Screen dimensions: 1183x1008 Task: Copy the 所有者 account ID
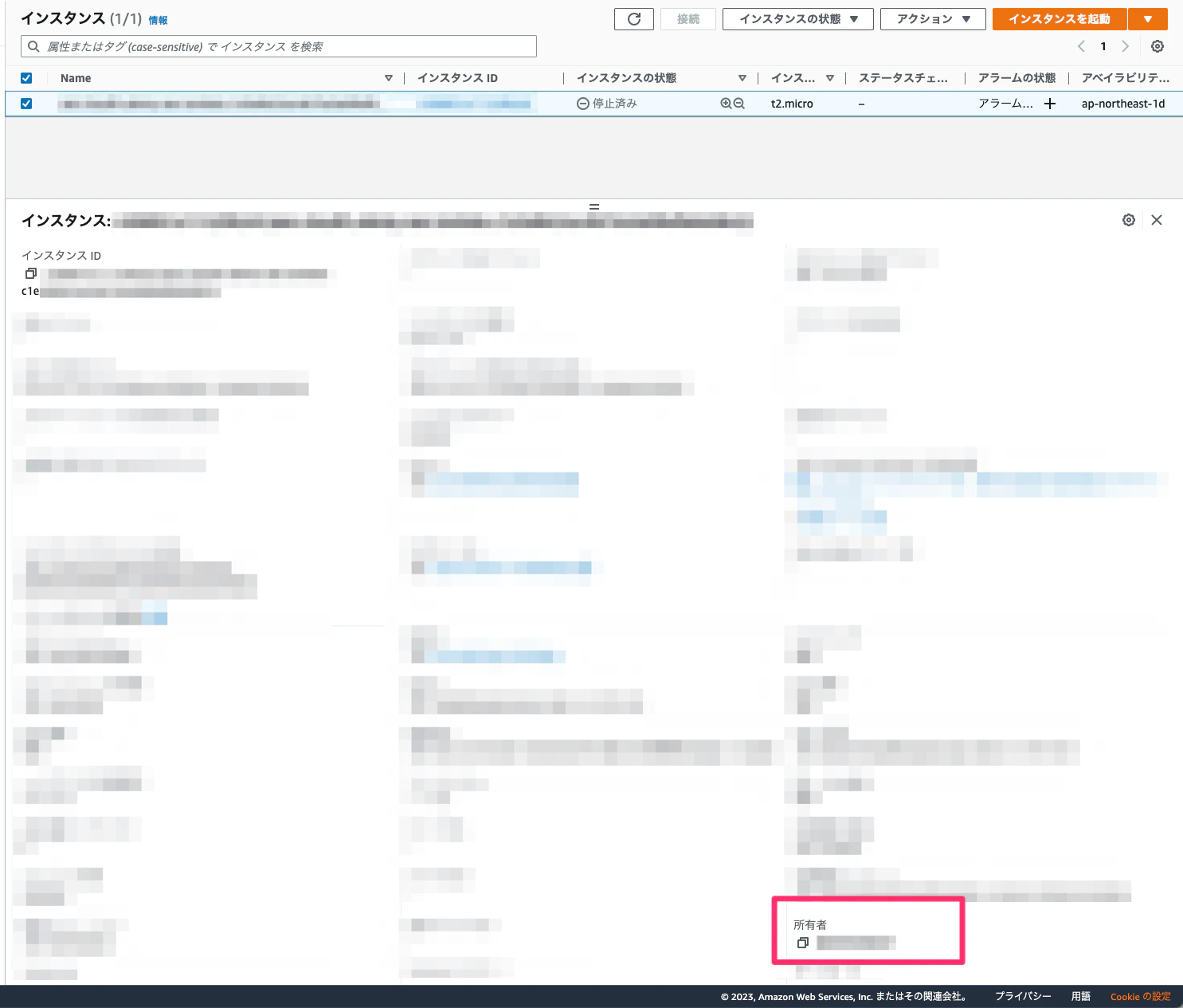pos(802,943)
